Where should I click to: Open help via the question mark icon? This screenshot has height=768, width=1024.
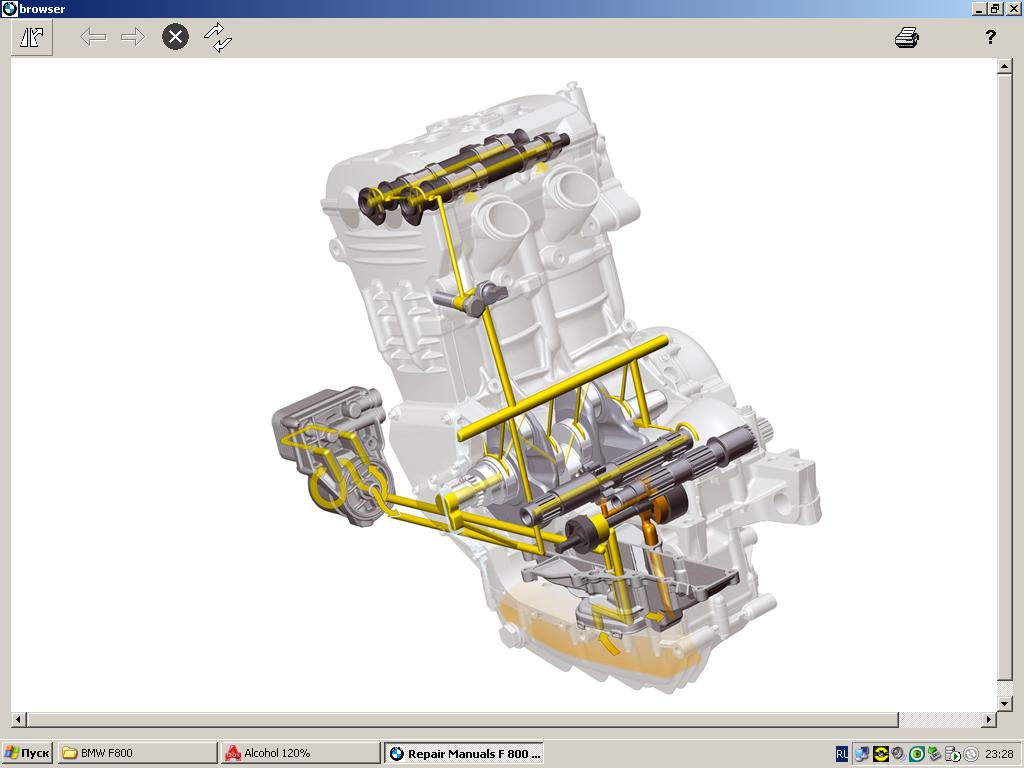tap(991, 37)
